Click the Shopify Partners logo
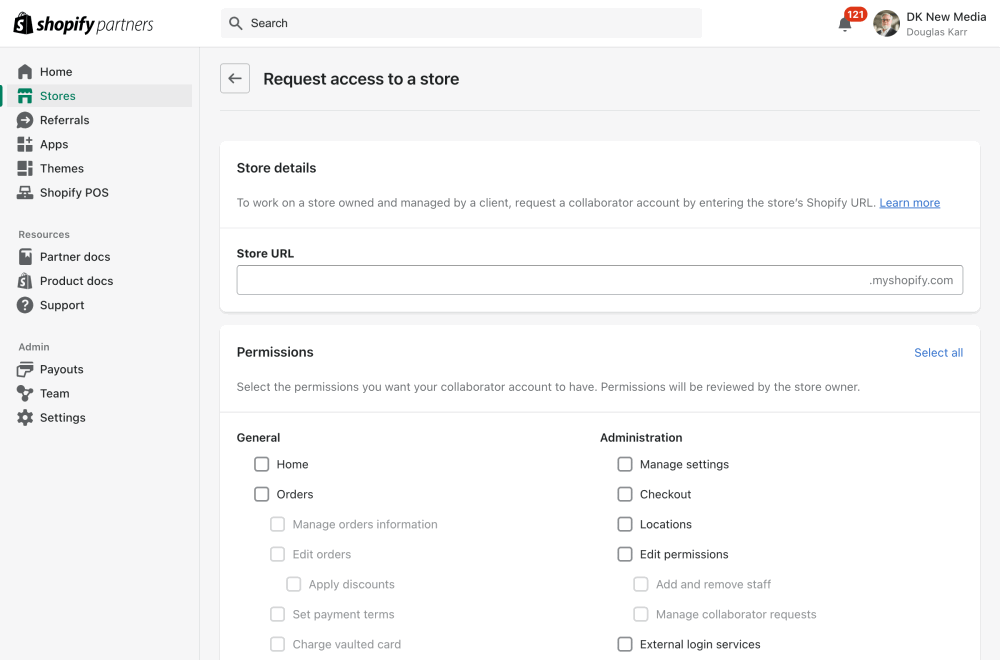This screenshot has height=660, width=1000. (x=84, y=24)
